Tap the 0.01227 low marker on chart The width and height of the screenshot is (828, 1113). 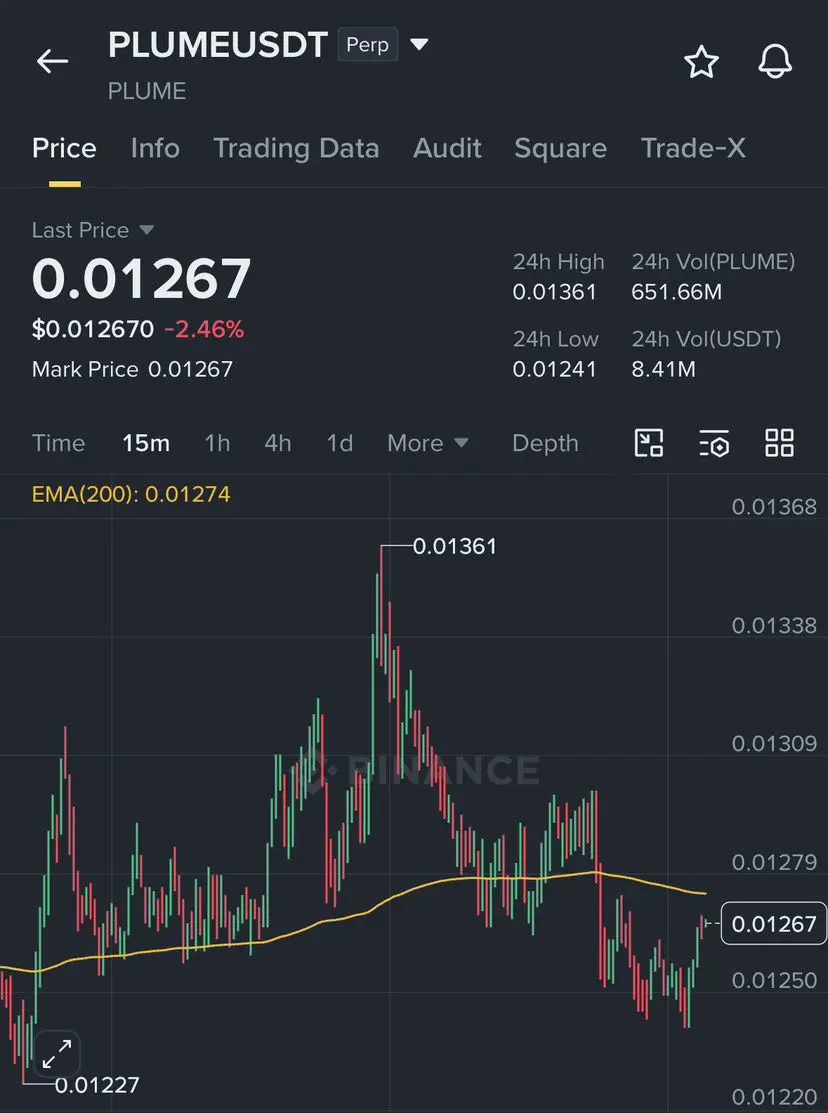[x=97, y=1085]
